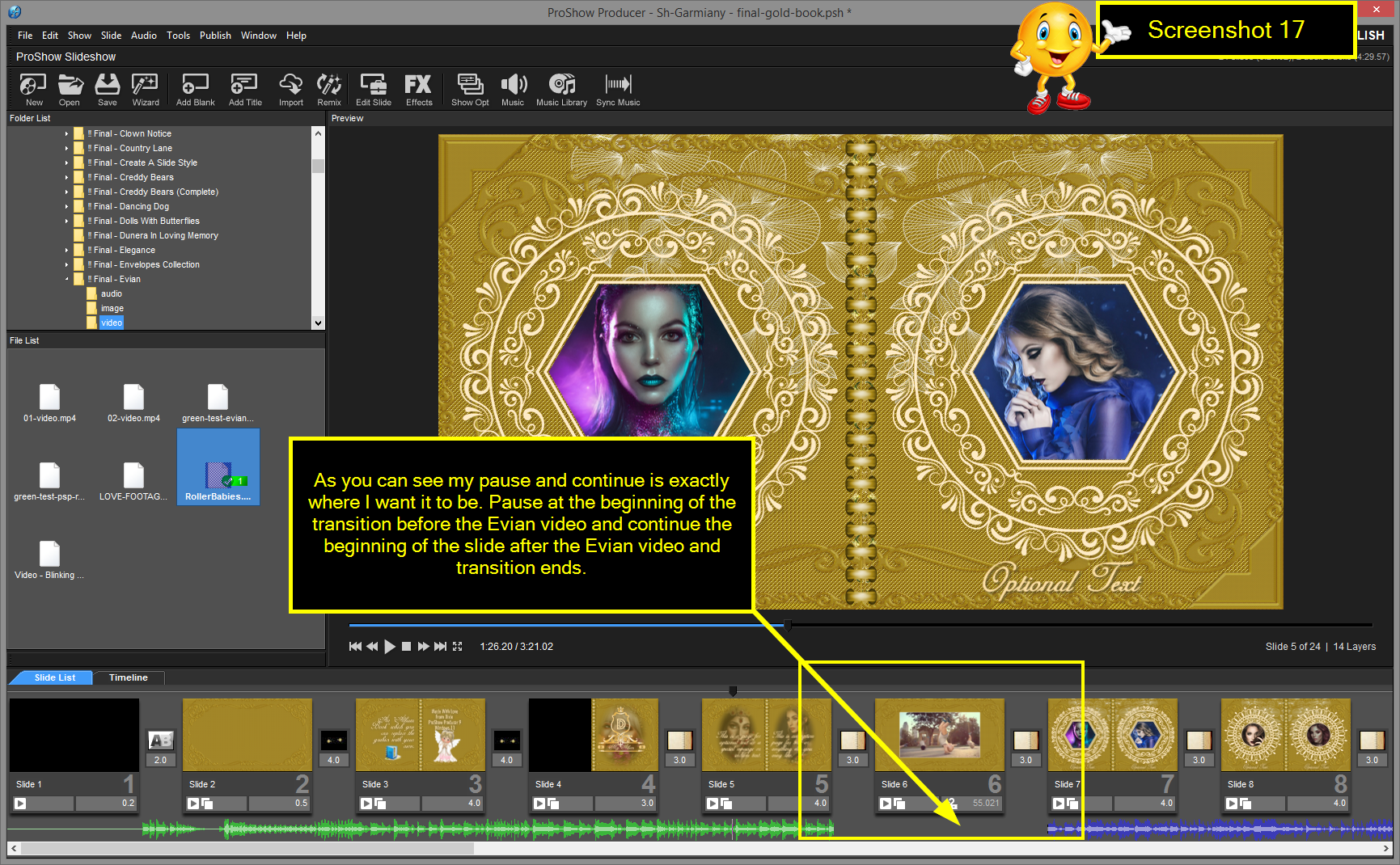The image size is (1400, 865).
Task: Open the Publish menu
Action: (x=215, y=36)
